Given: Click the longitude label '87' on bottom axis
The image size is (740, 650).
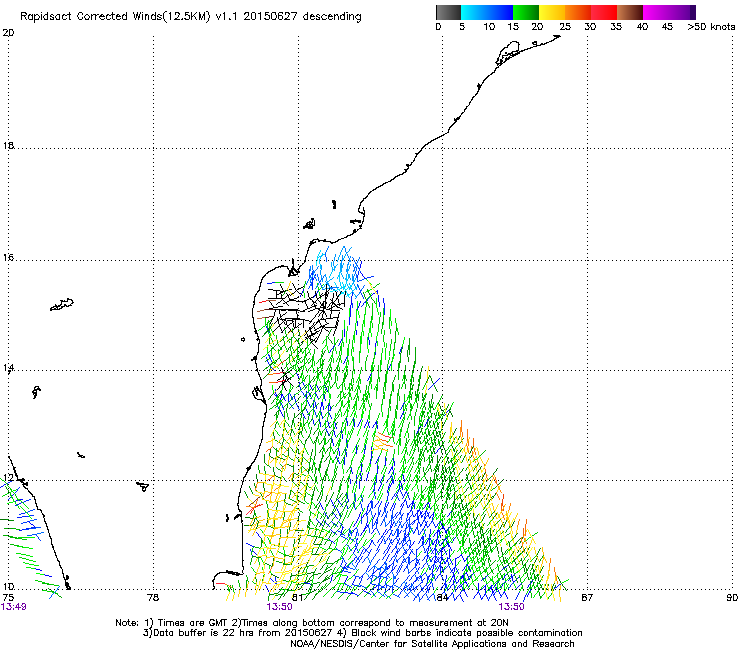Looking at the screenshot, I should [x=587, y=598].
